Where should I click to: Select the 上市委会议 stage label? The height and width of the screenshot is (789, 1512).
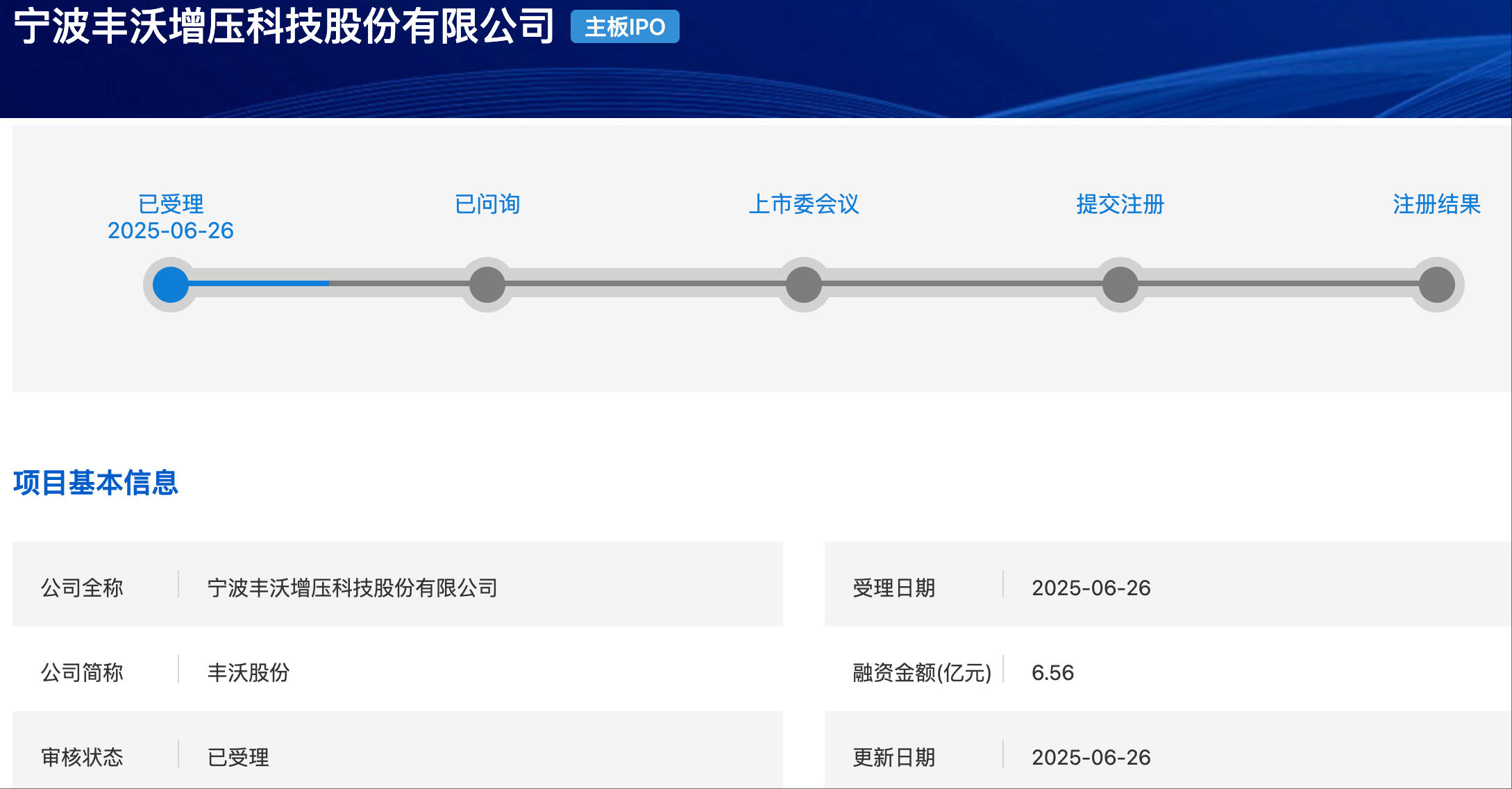[804, 204]
